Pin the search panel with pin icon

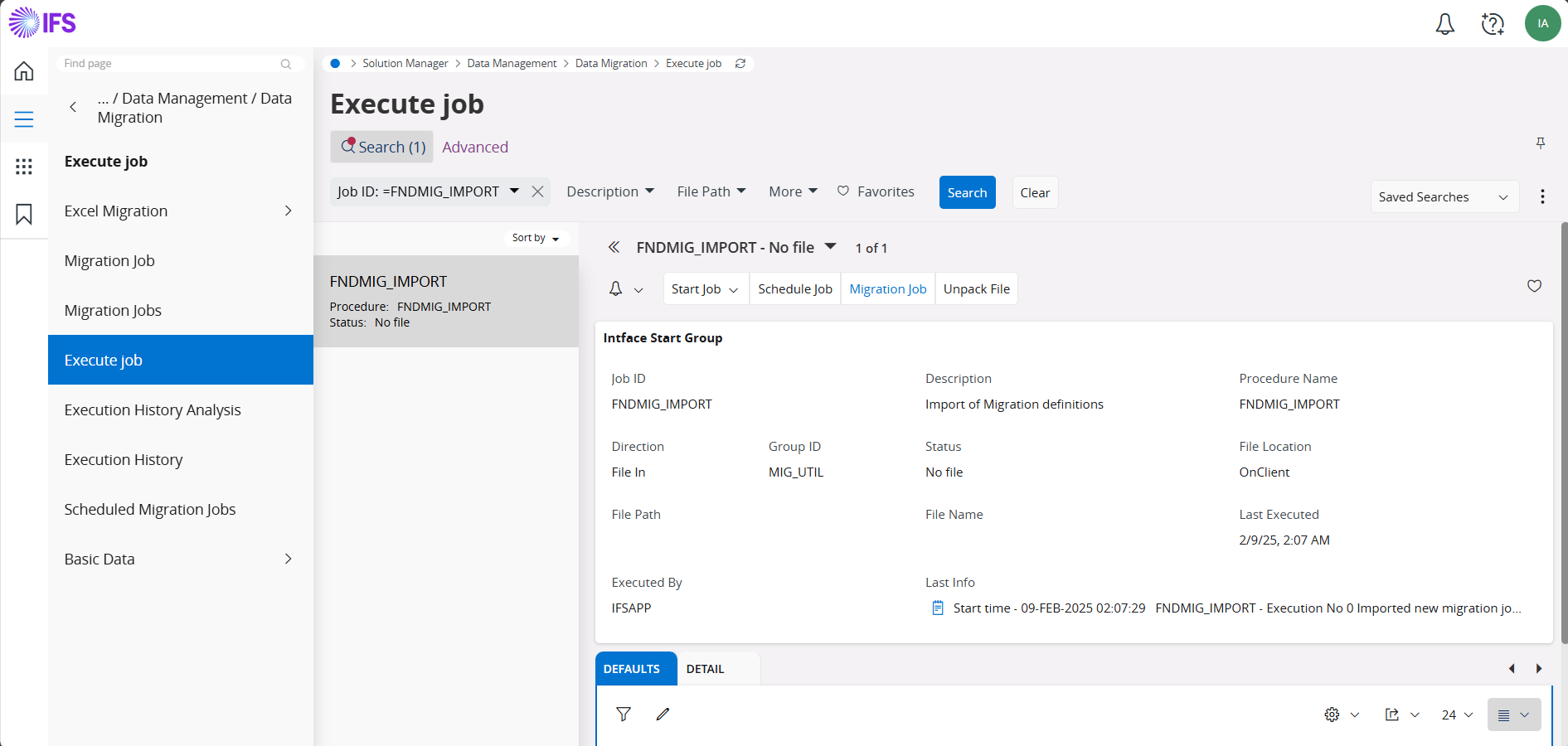click(x=1540, y=143)
